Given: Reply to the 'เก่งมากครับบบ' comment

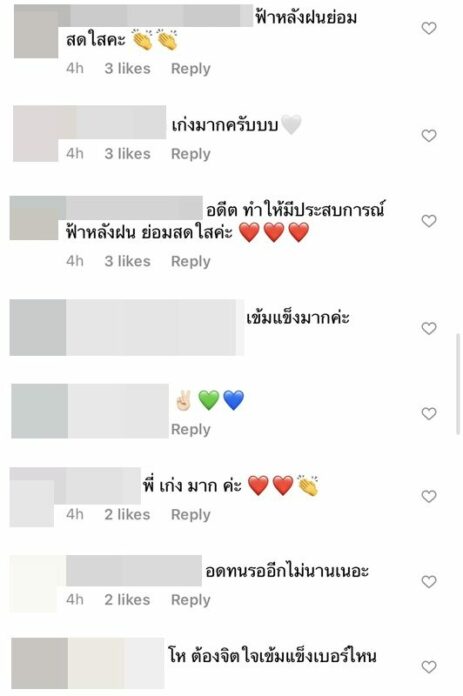Looking at the screenshot, I should point(191,154).
